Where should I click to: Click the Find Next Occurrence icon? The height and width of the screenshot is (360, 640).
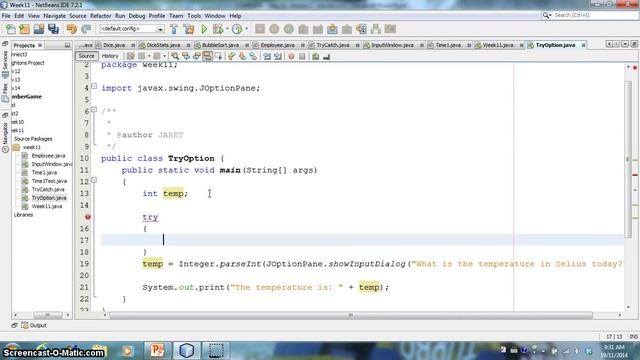tap(197, 56)
